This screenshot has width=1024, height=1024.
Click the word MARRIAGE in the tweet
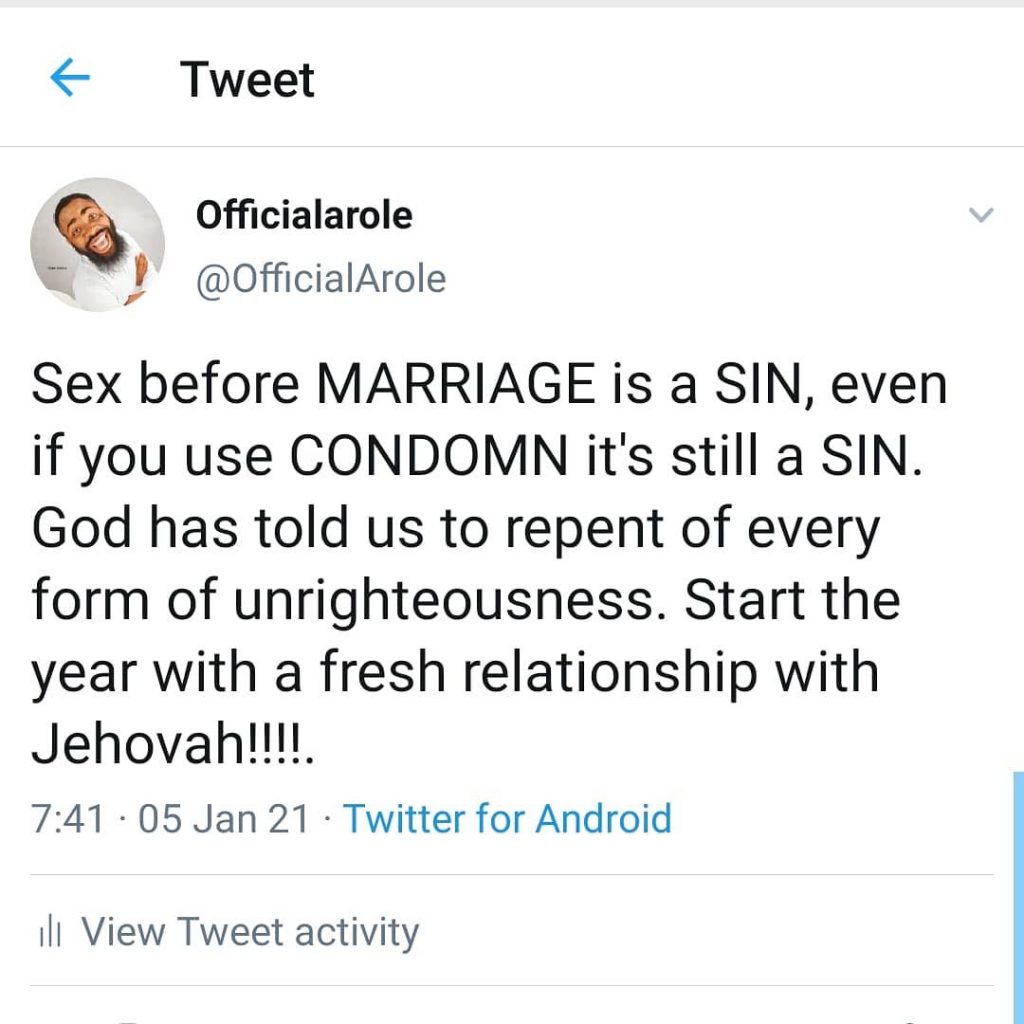tap(455, 384)
